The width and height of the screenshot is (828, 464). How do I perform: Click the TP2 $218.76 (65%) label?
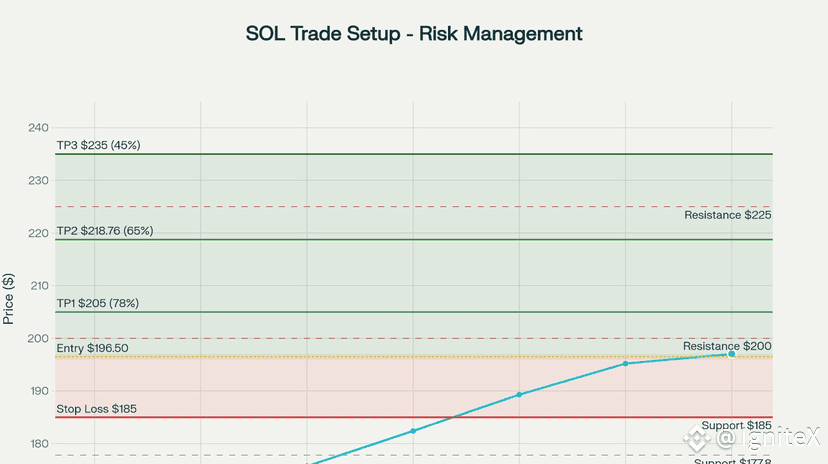(x=105, y=231)
